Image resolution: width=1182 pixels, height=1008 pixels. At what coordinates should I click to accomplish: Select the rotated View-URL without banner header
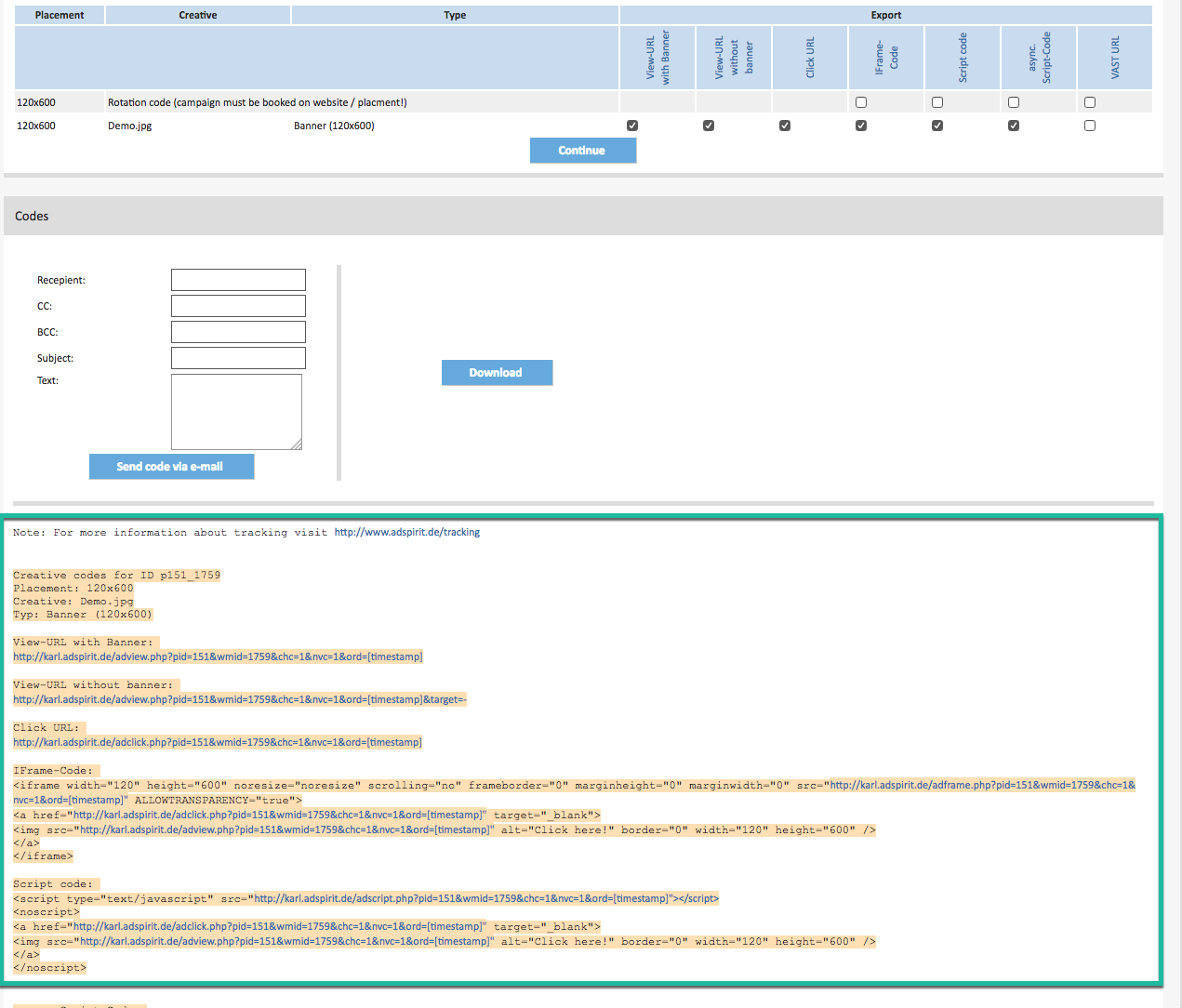(x=734, y=58)
